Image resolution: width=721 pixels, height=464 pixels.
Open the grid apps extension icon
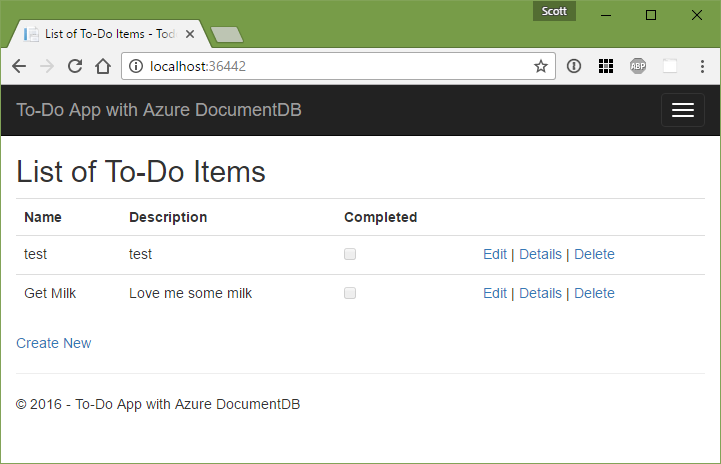pyautogui.click(x=606, y=66)
